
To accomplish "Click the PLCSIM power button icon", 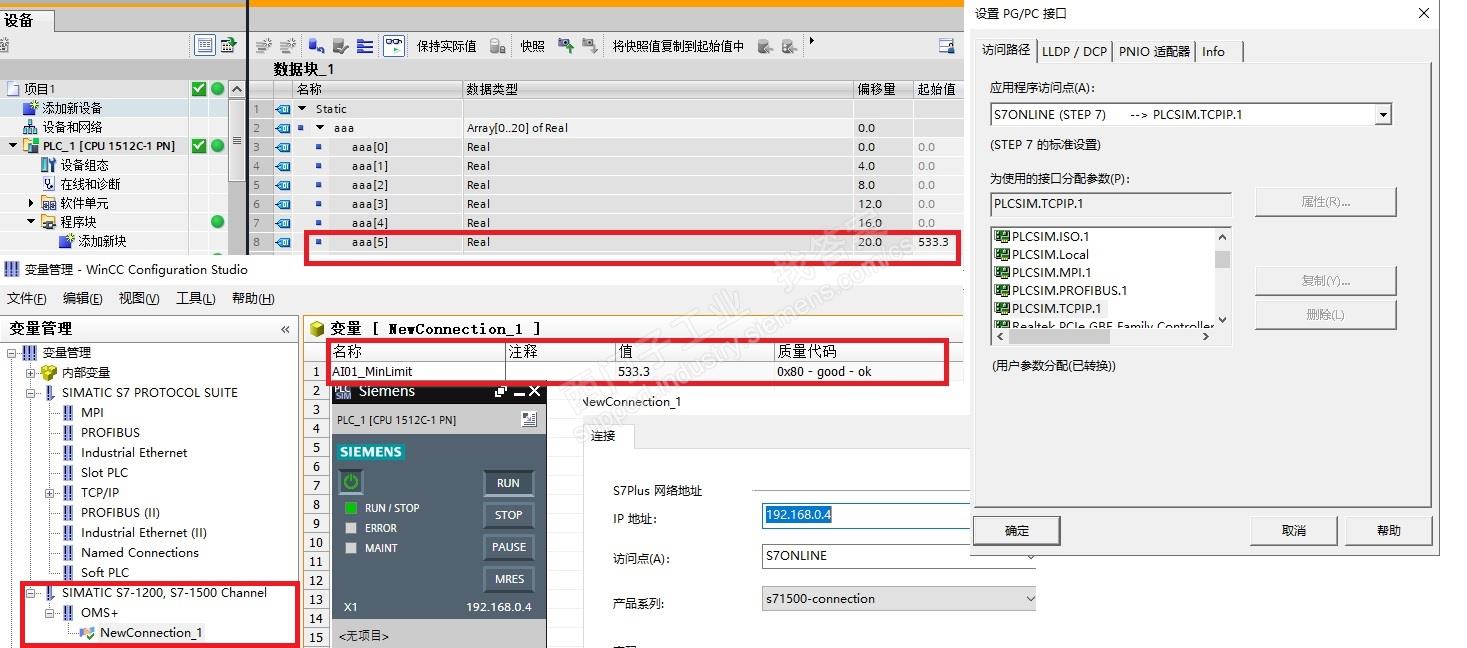I will (x=351, y=482).
